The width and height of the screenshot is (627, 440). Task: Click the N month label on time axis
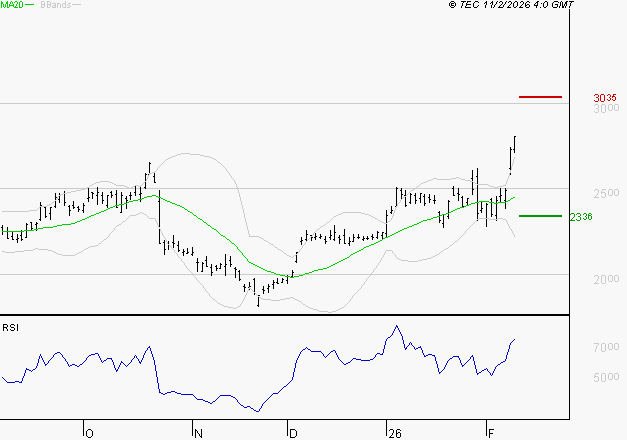point(198,434)
